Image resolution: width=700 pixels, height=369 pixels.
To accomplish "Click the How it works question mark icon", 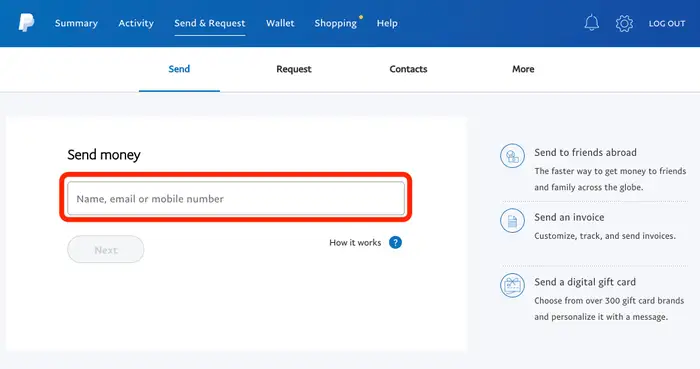I will pyautogui.click(x=395, y=242).
